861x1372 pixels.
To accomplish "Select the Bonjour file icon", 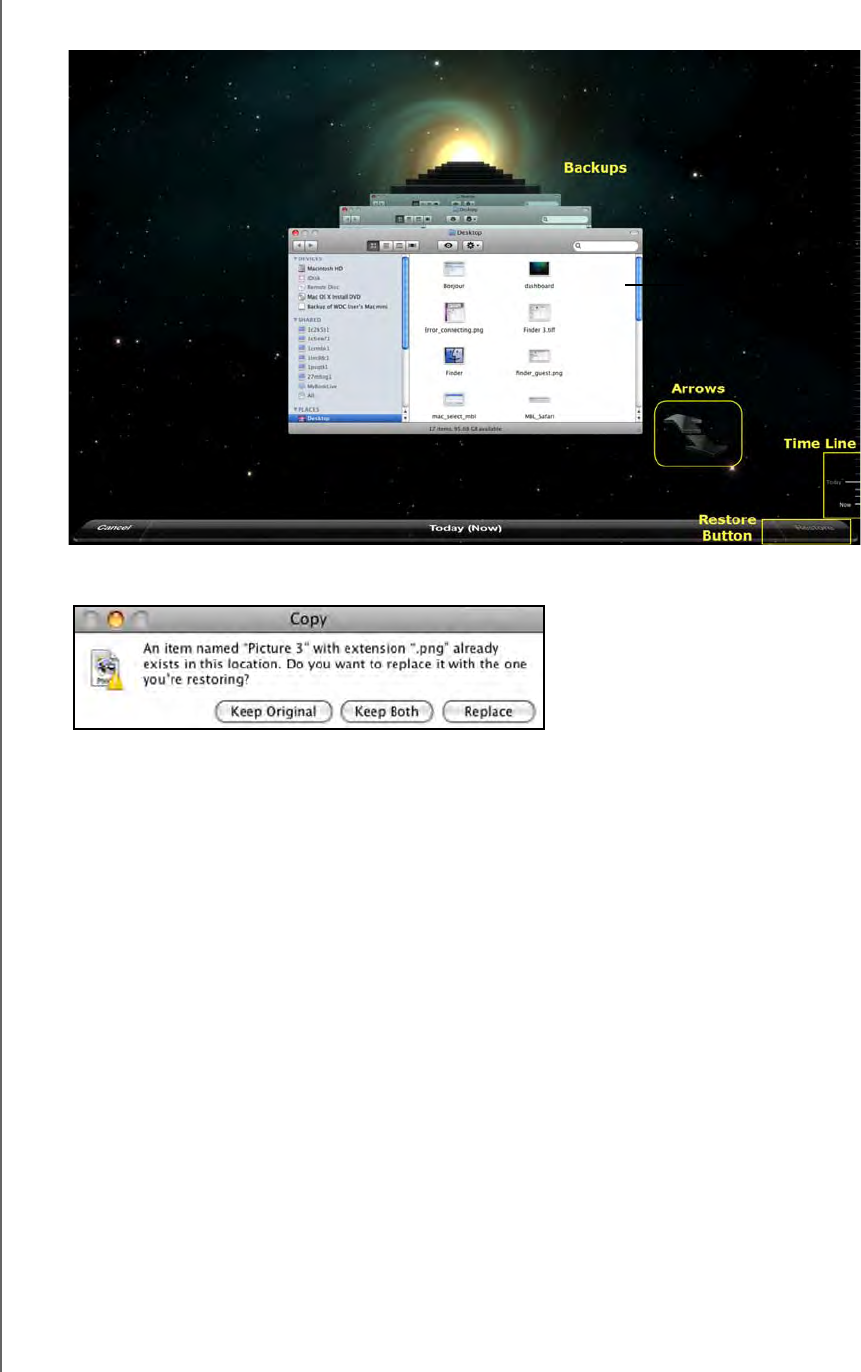I will pos(454,268).
